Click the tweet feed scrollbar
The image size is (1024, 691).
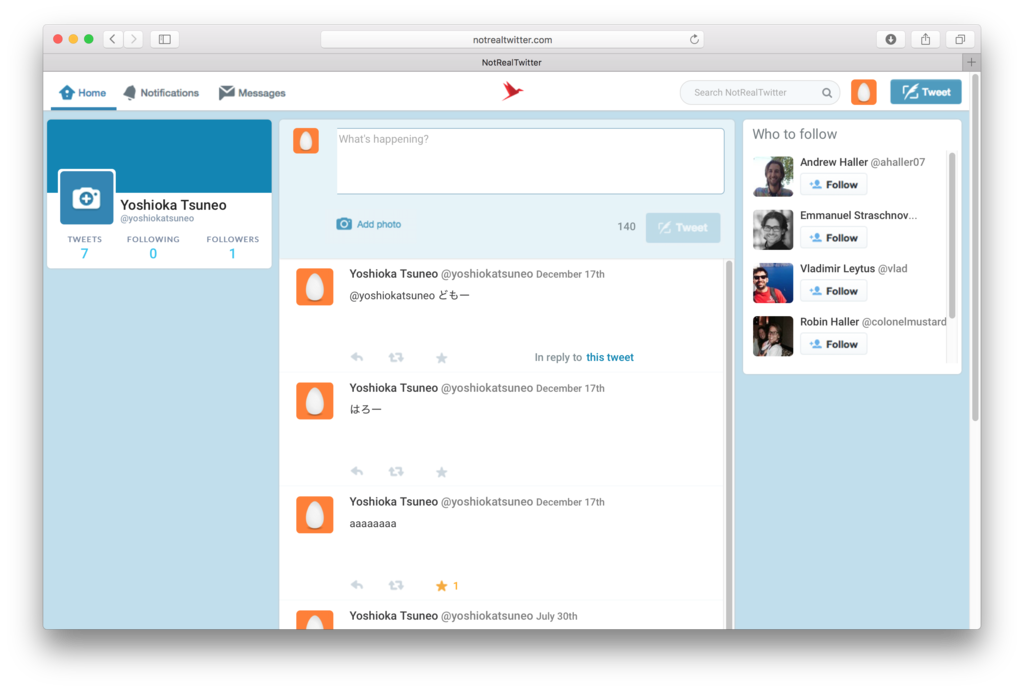[729, 444]
